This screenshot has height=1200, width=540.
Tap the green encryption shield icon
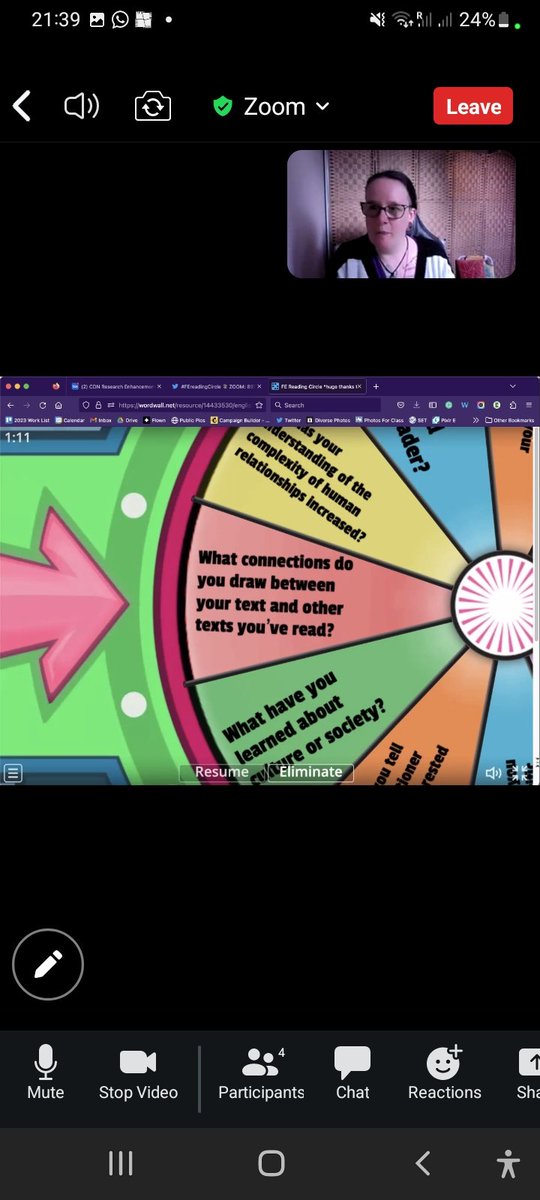223,106
